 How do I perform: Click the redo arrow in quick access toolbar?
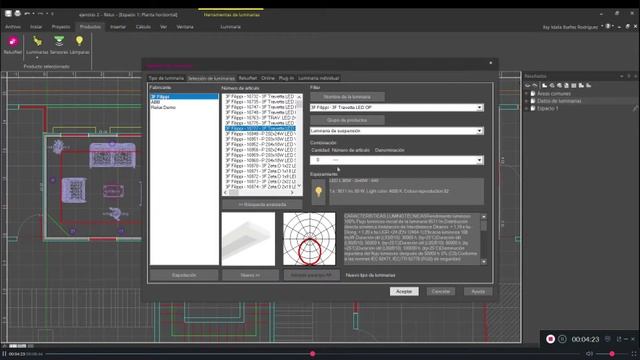pyautogui.click(x=40, y=14)
